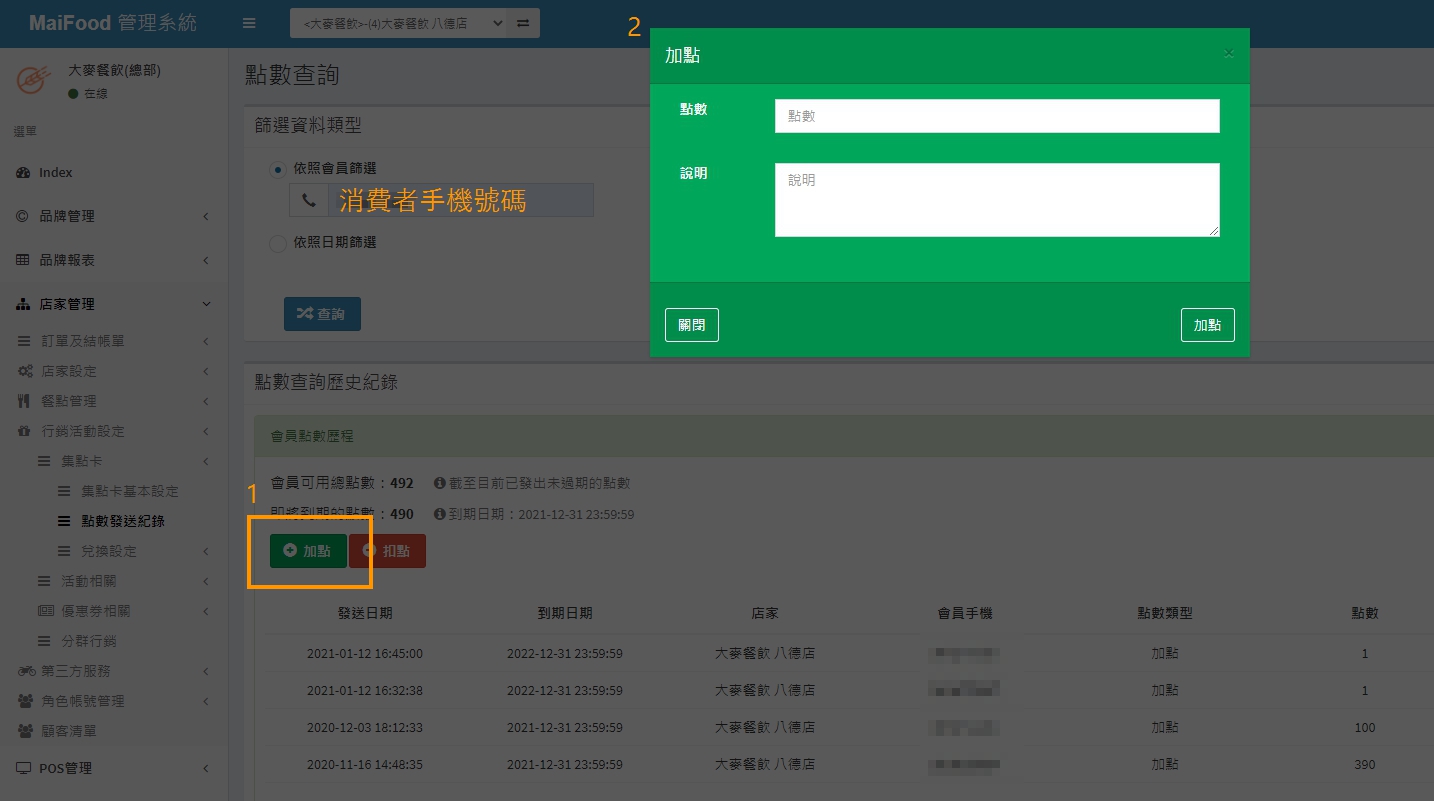Open 點數發送紀錄 menu item
Screen dimensions: 1434x801
pyautogui.click(x=123, y=521)
